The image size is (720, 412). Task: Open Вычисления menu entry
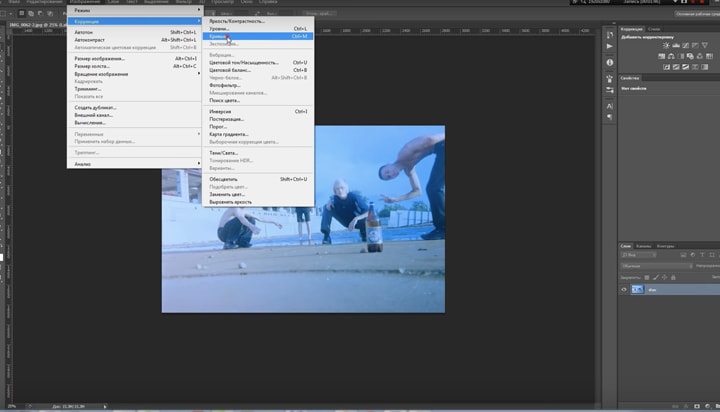coord(135,123)
